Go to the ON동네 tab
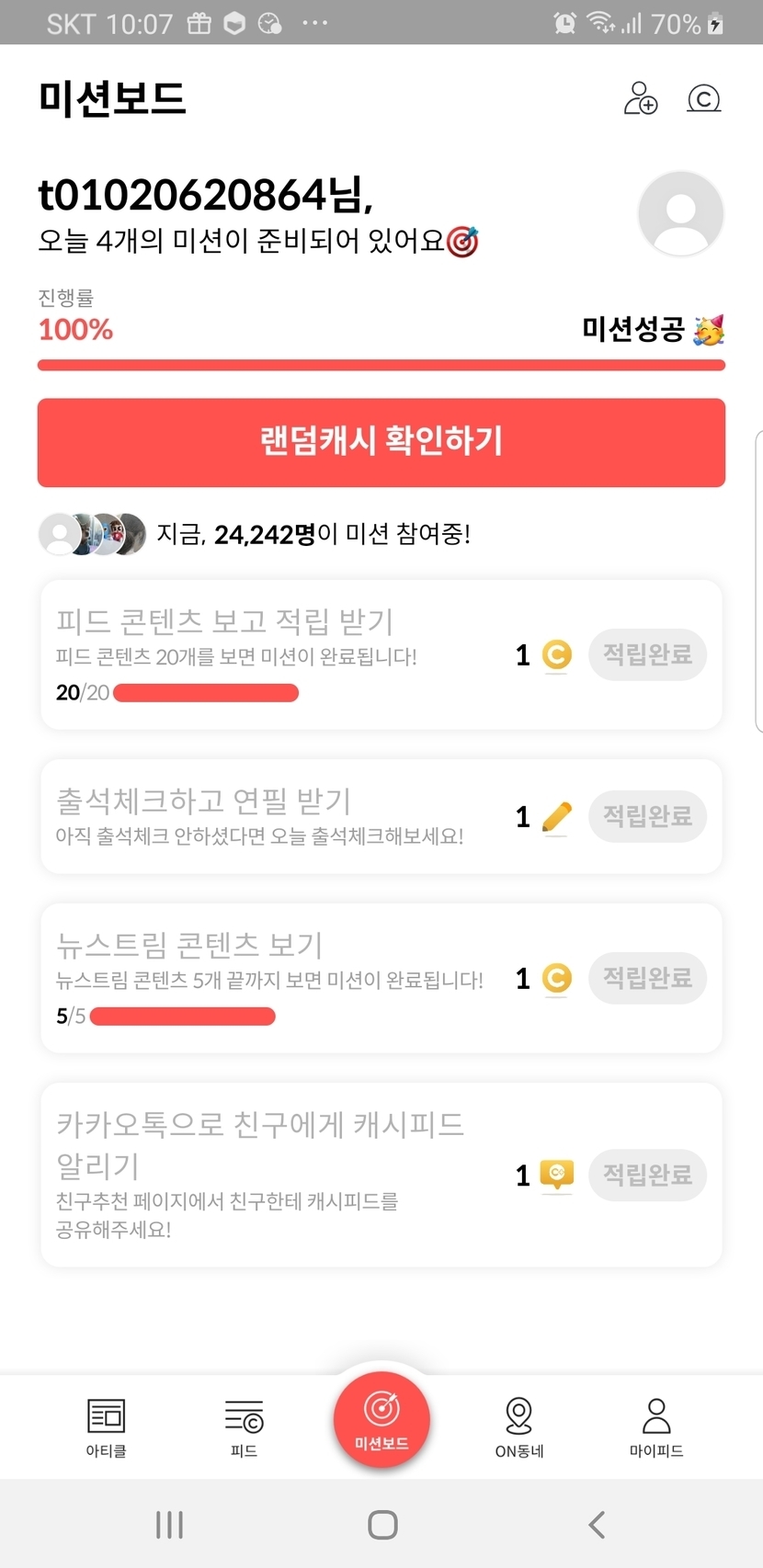The height and width of the screenshot is (1568, 763). pos(519,1427)
